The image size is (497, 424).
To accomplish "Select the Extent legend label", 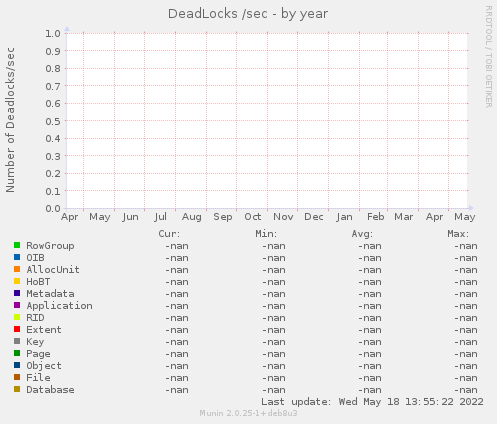I will 44,330.
